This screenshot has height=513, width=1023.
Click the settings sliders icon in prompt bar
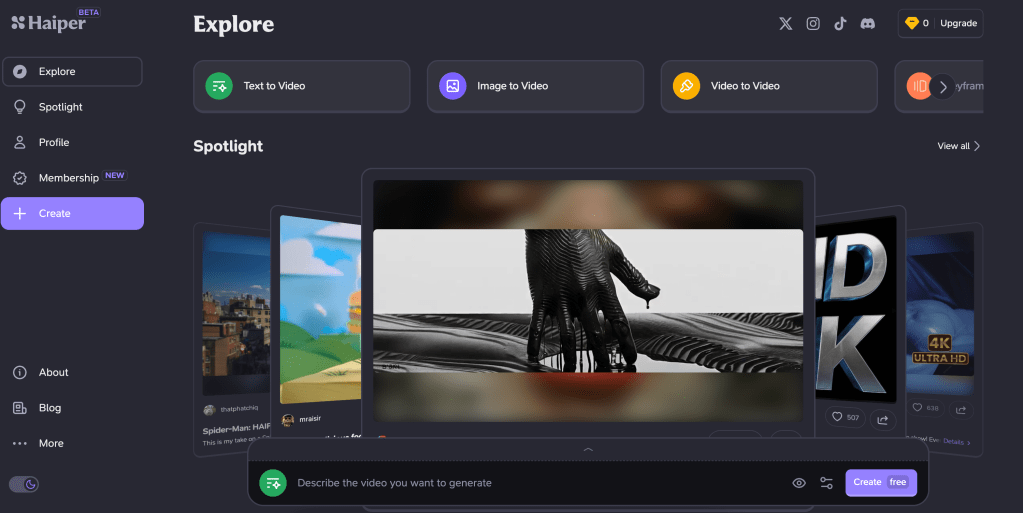click(x=826, y=483)
